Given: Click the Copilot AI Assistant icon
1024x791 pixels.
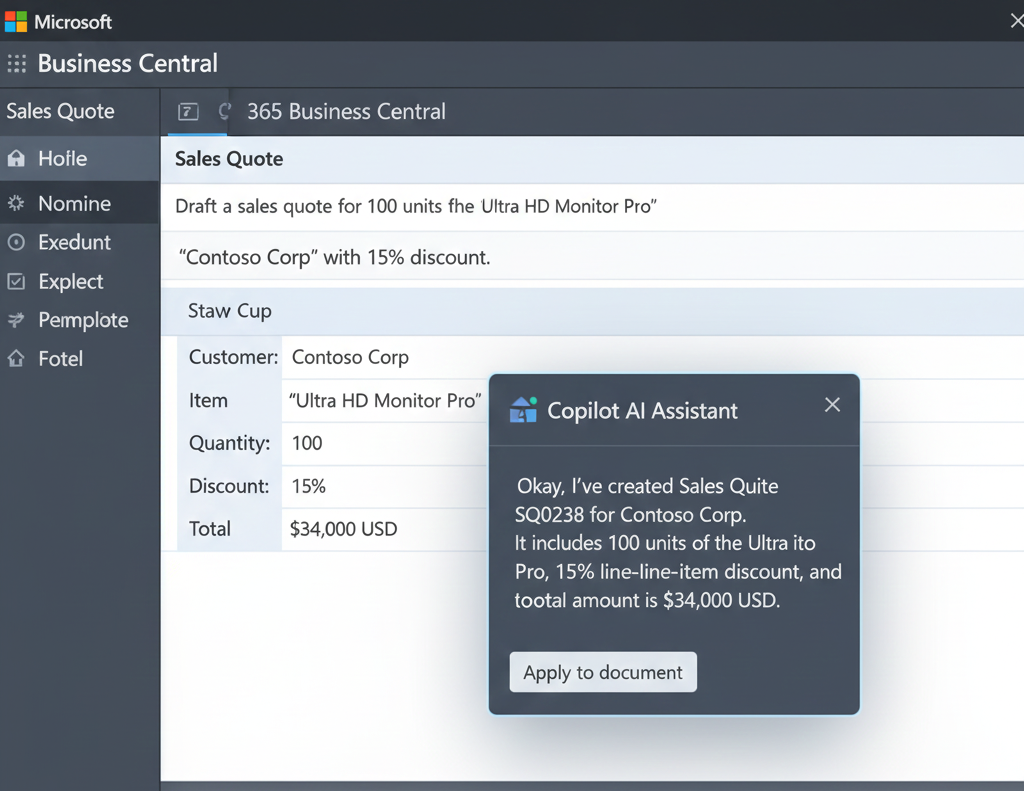Looking at the screenshot, I should [521, 409].
